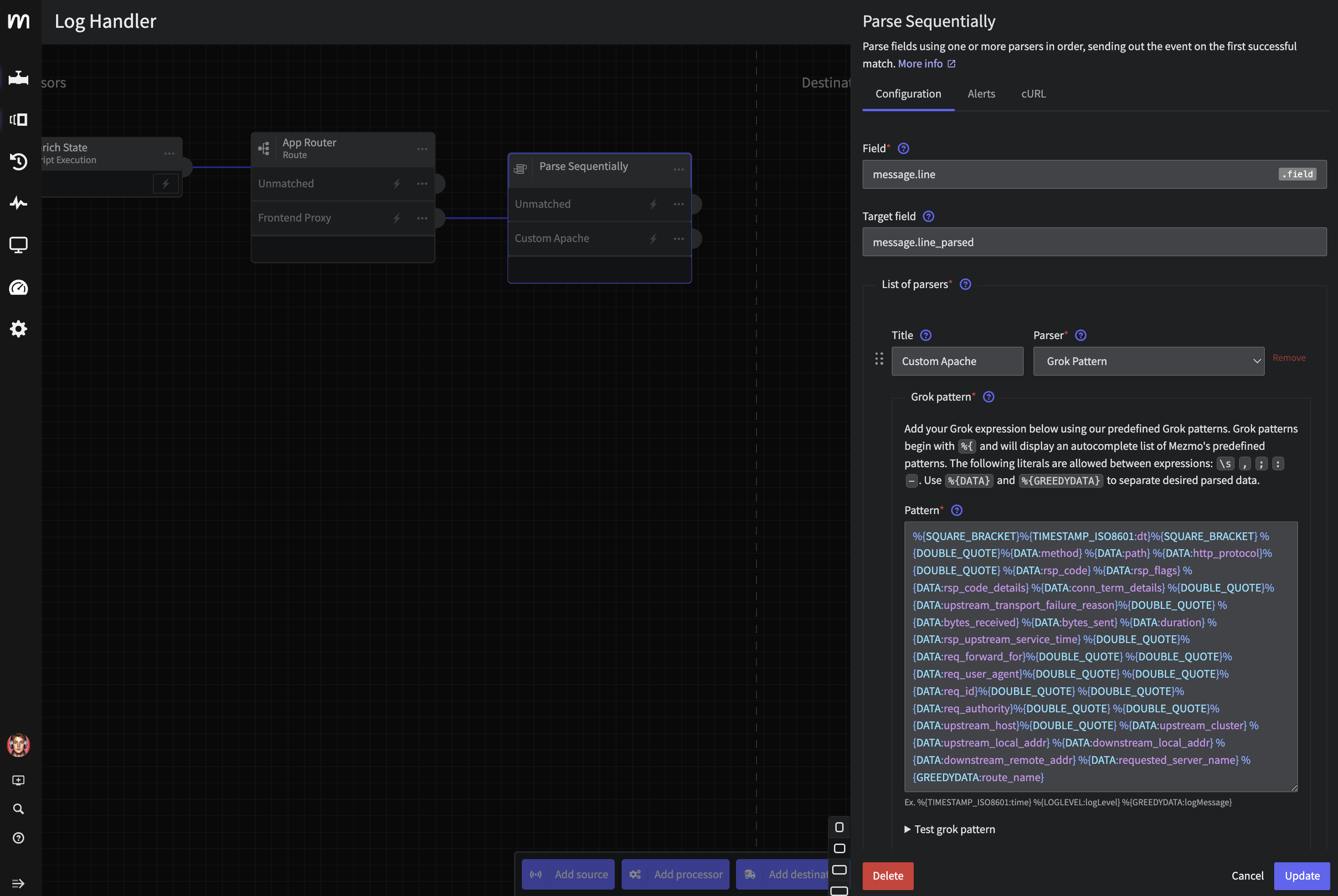Screen dimensions: 1338x896
Task: Toggle the lightning tap on Custom Apache
Action: click(x=653, y=238)
